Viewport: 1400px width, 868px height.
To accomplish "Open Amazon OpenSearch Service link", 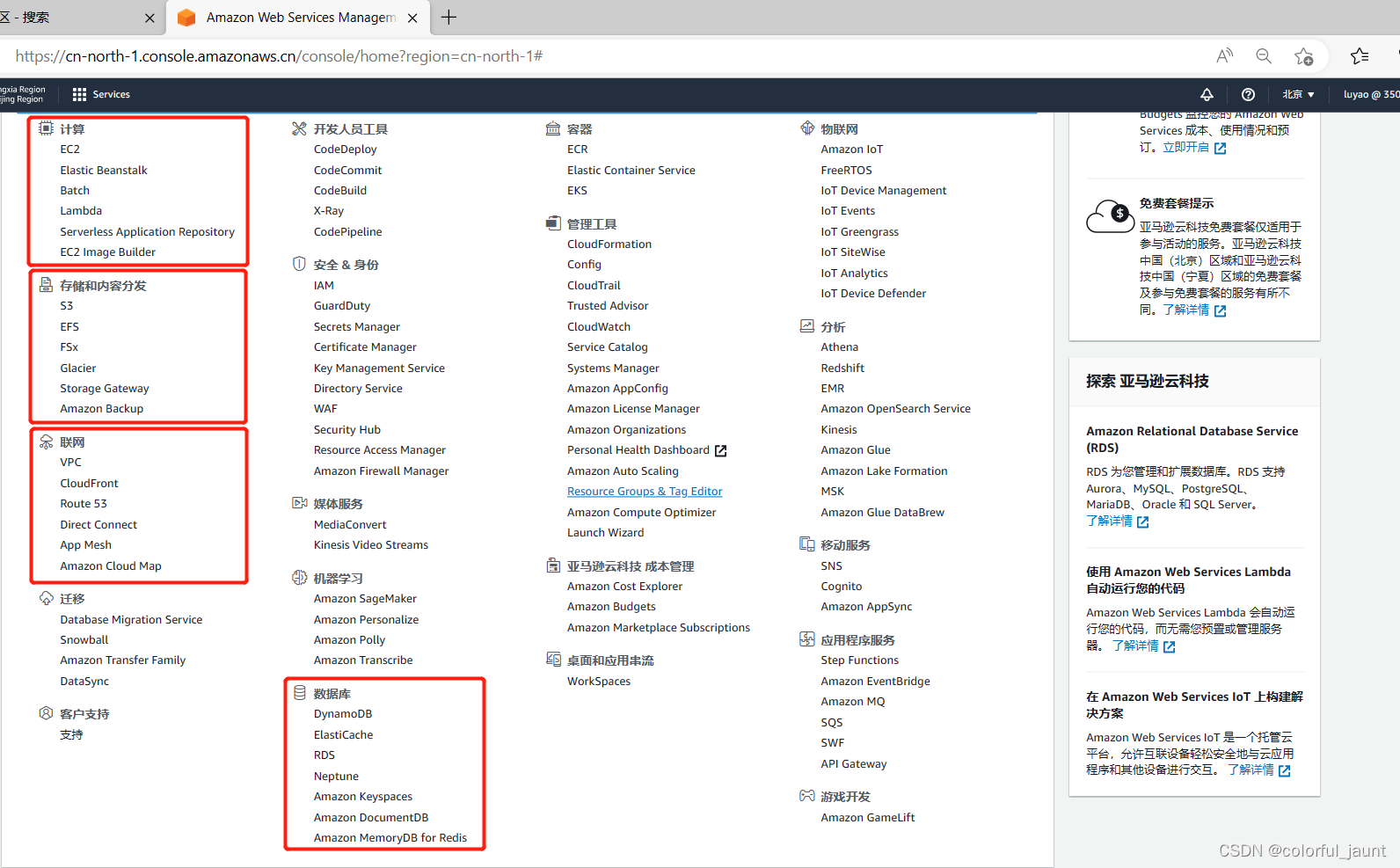I will 895,409.
